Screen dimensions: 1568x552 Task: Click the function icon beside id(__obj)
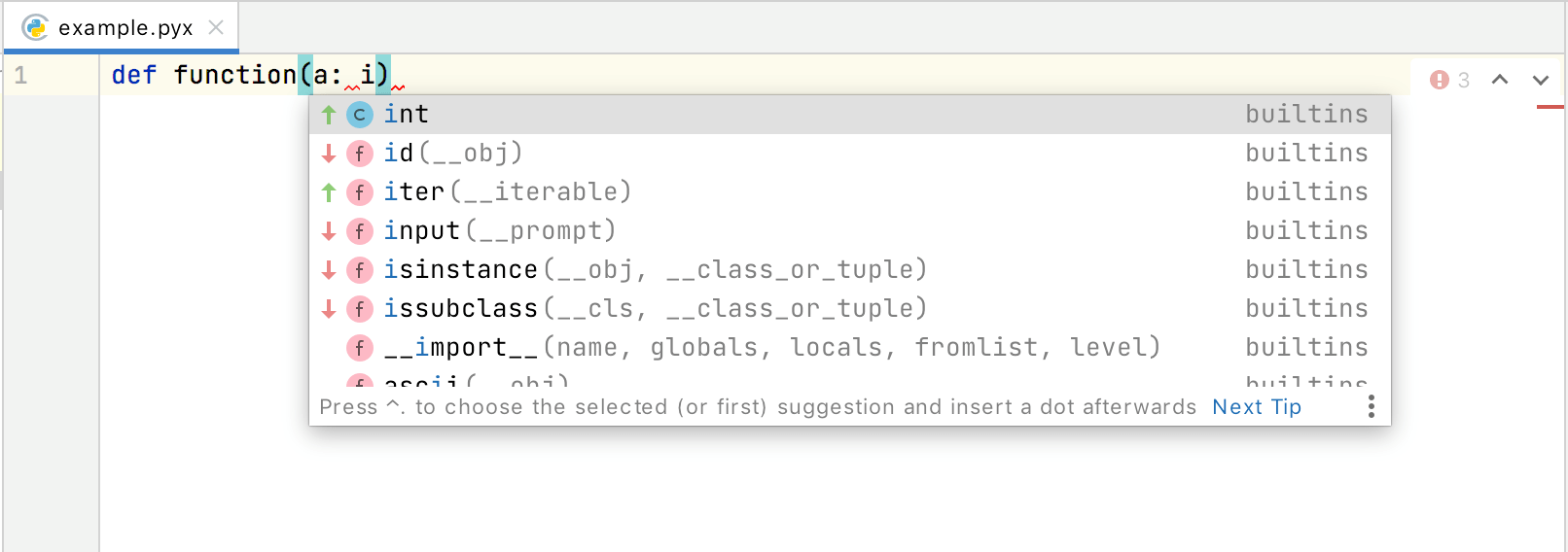click(360, 154)
